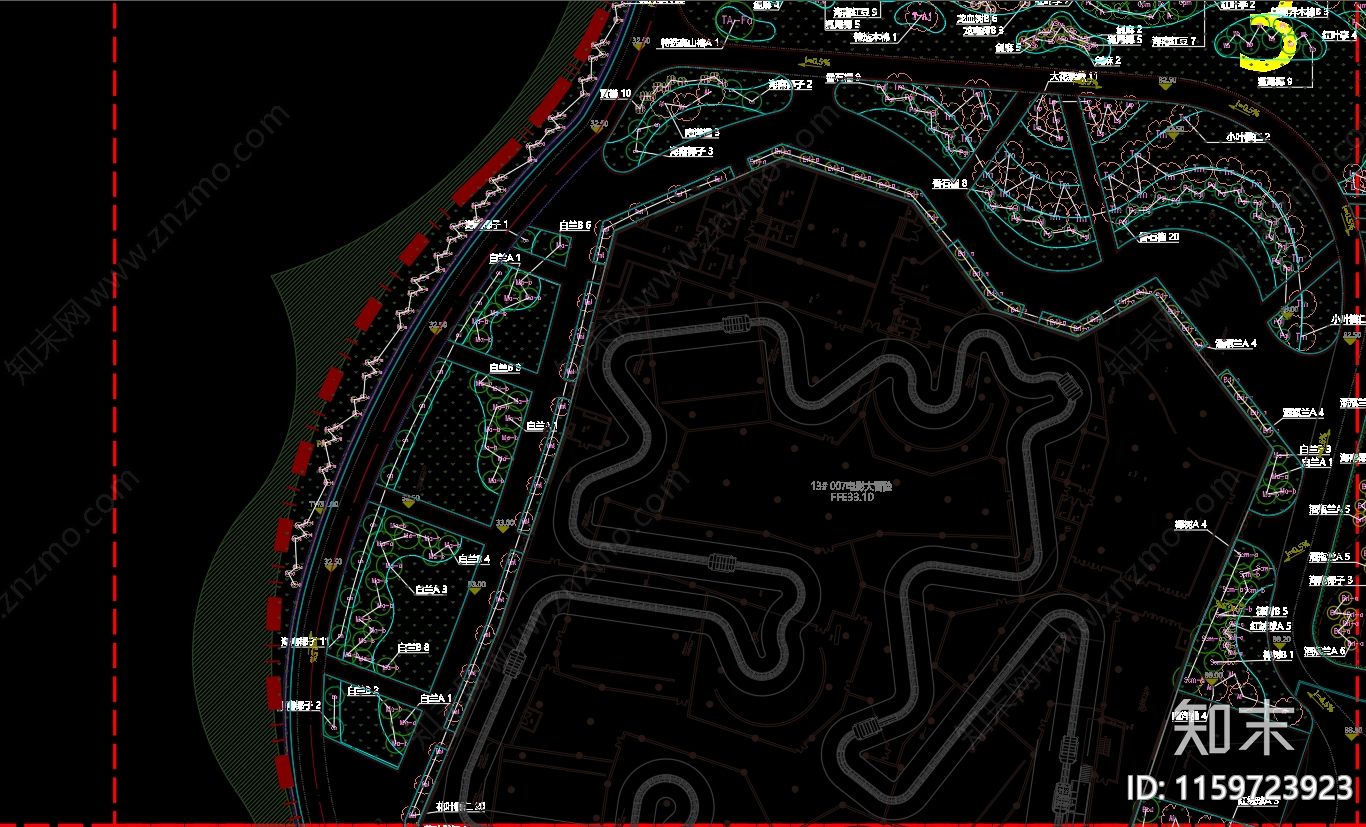Click the "大花紫薇 11" tree annotation
The image size is (1366, 827).
1073,76
